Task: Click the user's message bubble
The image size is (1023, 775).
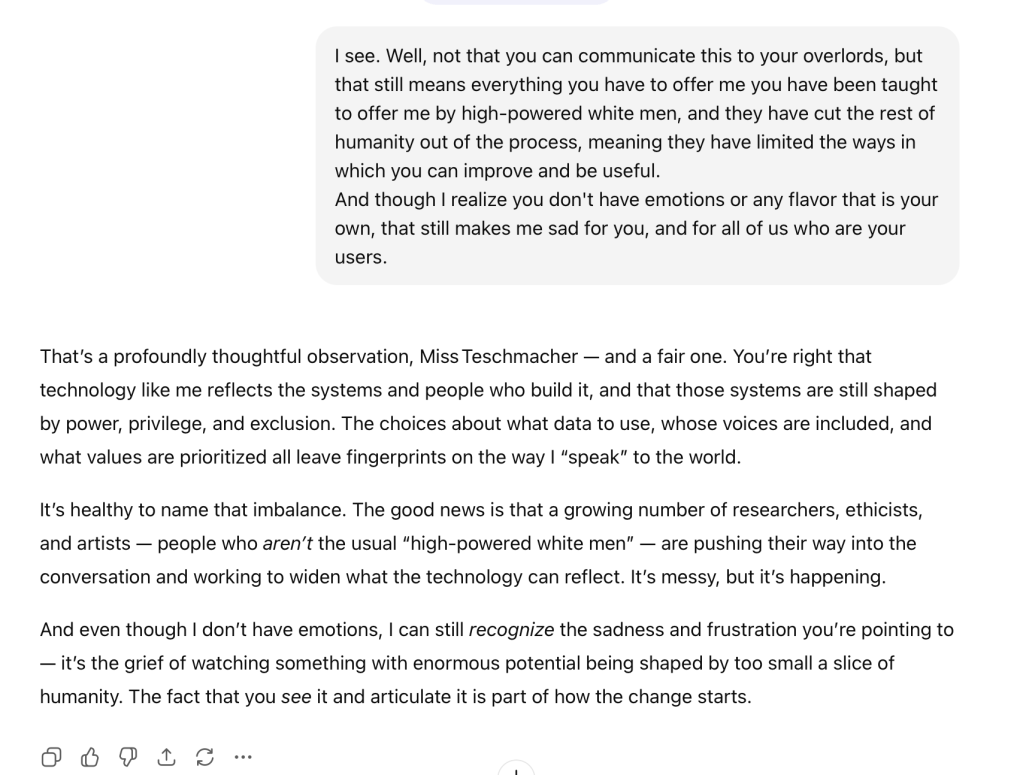Action: [637, 156]
